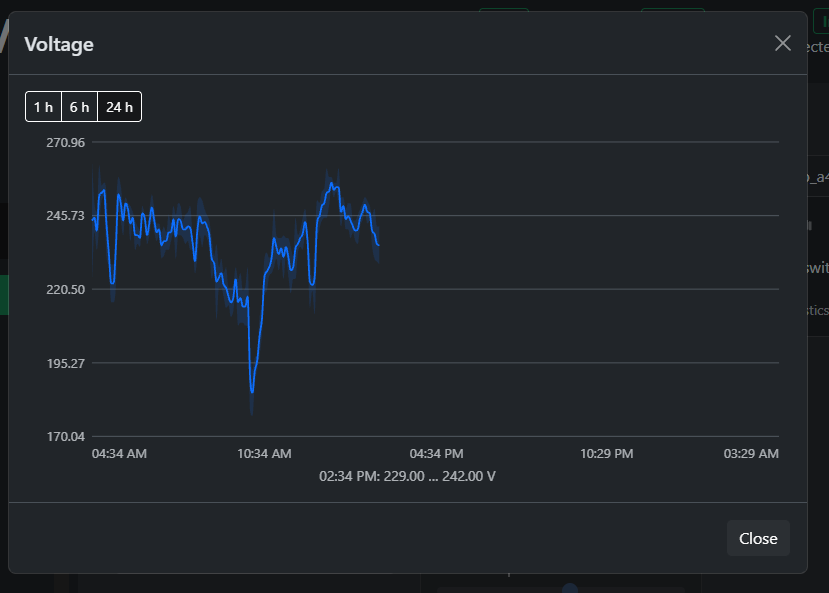Click the 10:34 AM time axis label

tap(264, 453)
